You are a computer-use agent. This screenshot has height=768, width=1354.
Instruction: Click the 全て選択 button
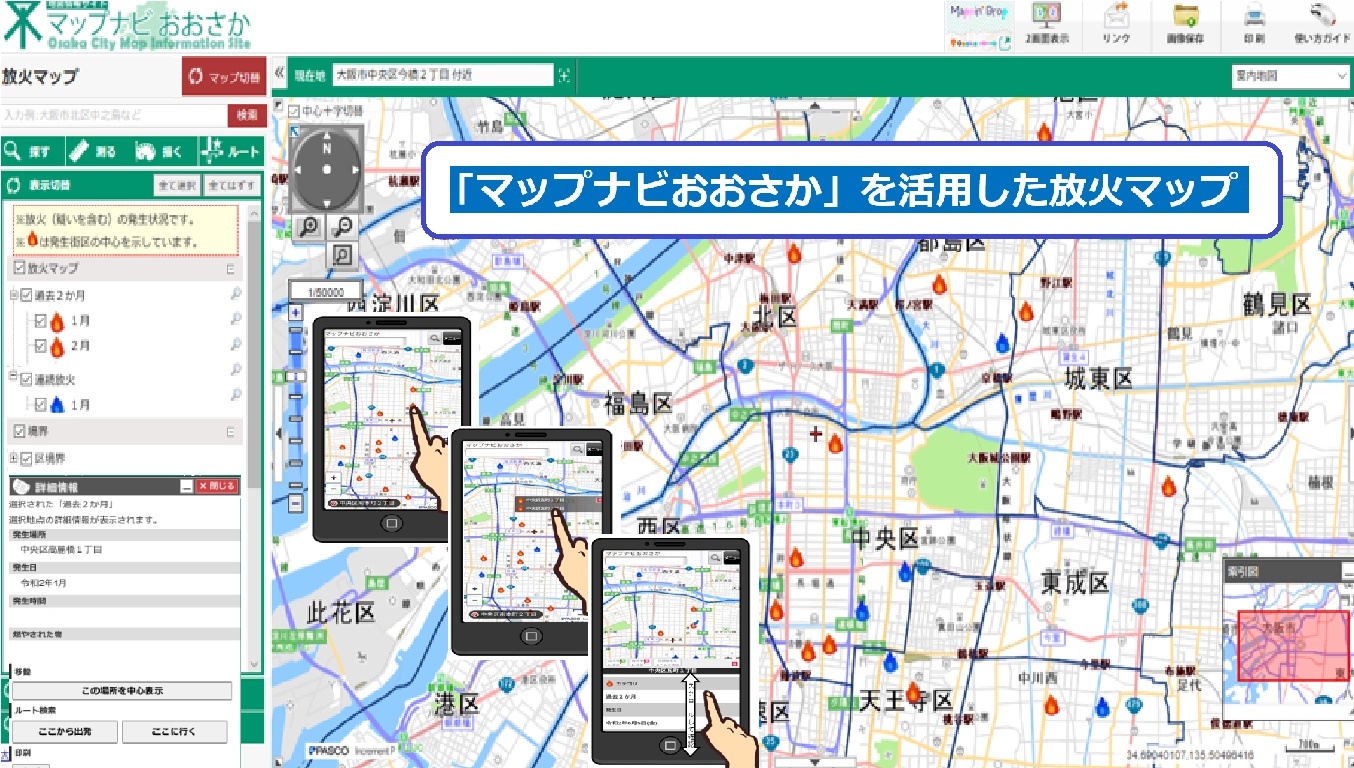(x=176, y=185)
